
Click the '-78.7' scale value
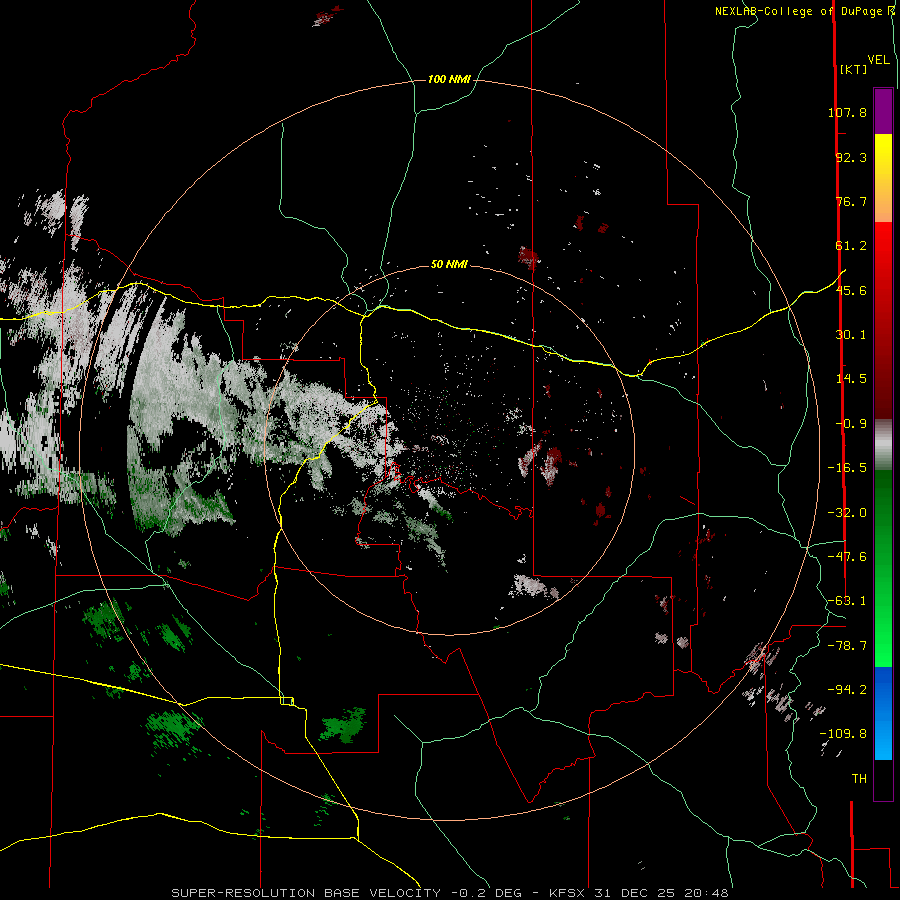[x=847, y=646]
